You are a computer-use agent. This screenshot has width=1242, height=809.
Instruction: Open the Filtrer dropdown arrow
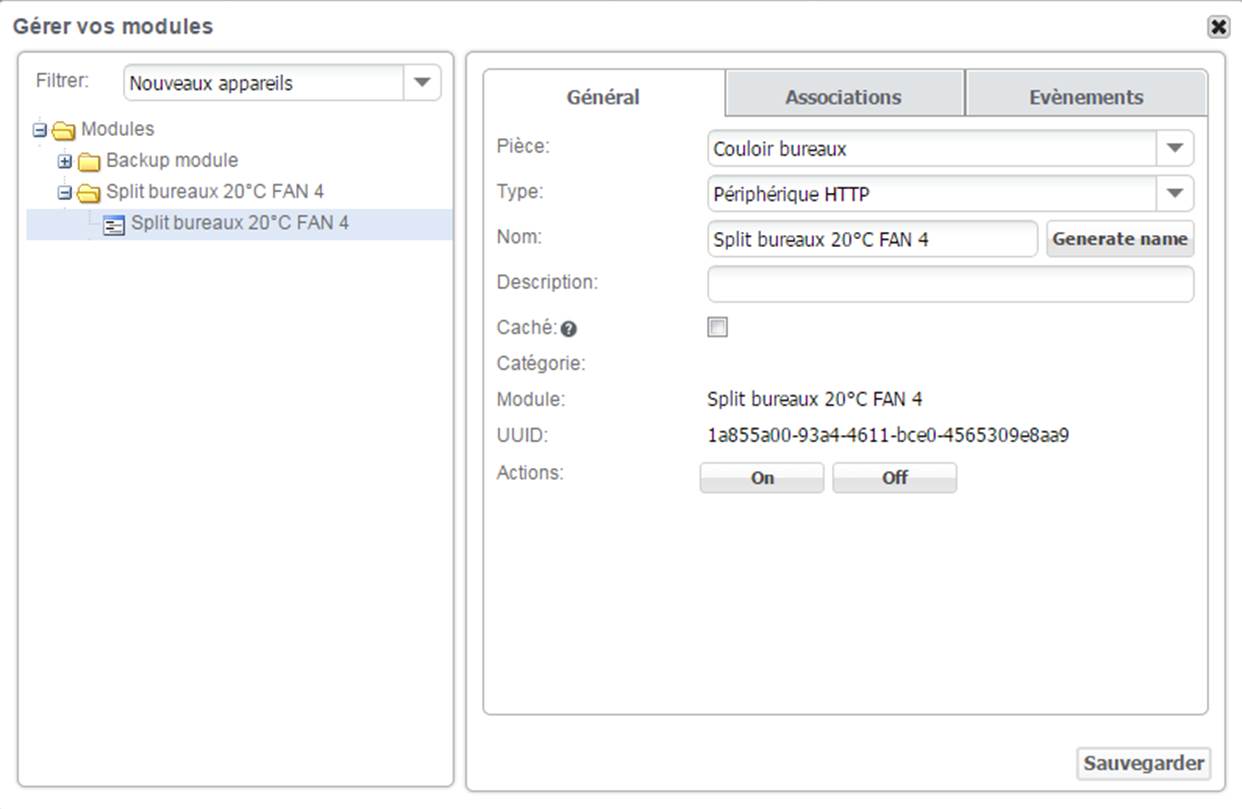click(422, 83)
